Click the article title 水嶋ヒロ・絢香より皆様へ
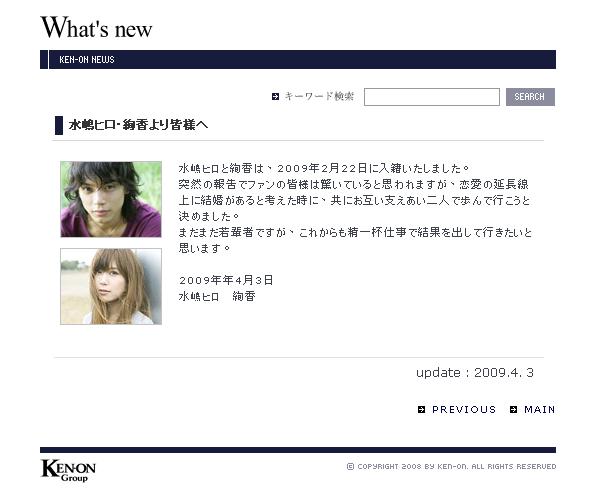The image size is (596, 491). click(138, 125)
